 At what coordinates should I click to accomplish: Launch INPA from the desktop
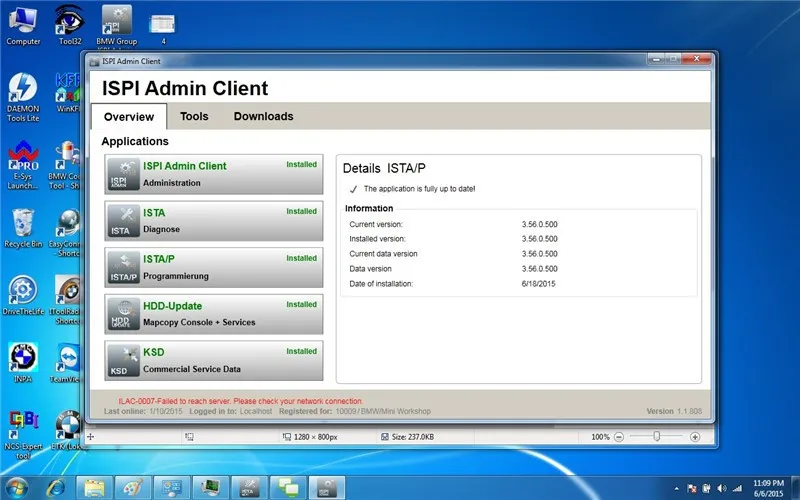(23, 363)
